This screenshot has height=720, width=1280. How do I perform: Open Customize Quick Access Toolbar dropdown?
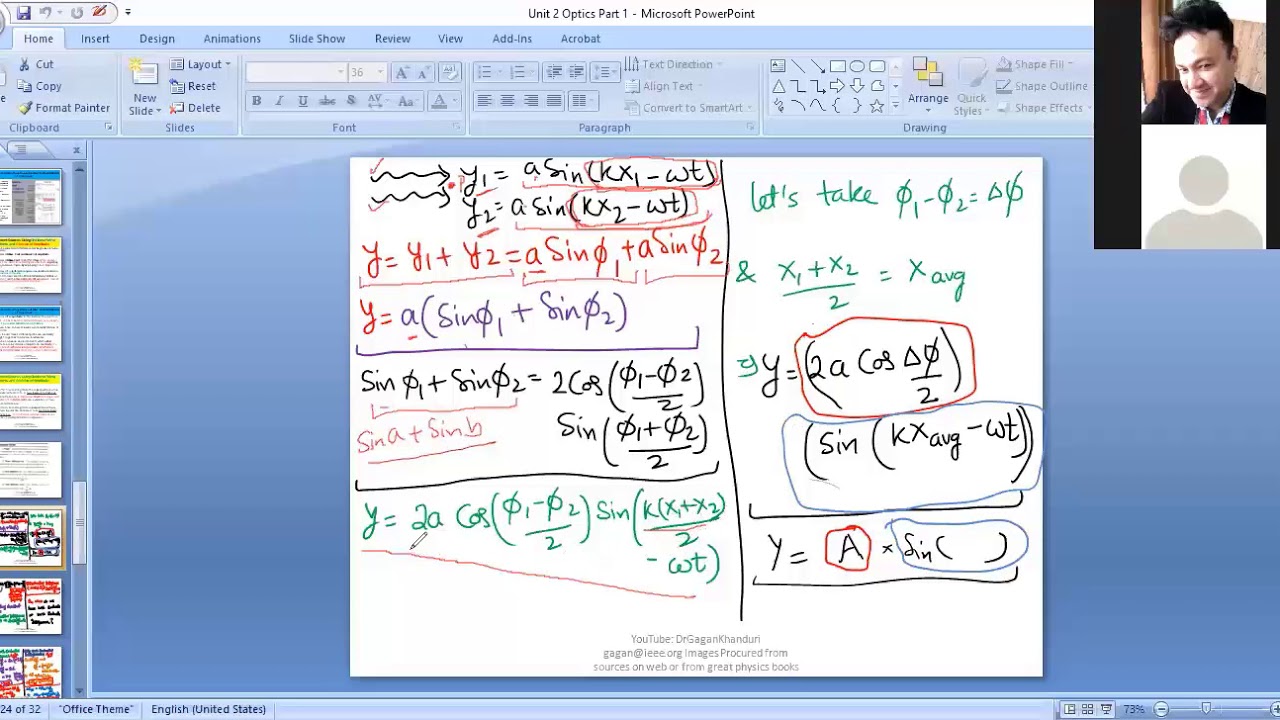(128, 13)
